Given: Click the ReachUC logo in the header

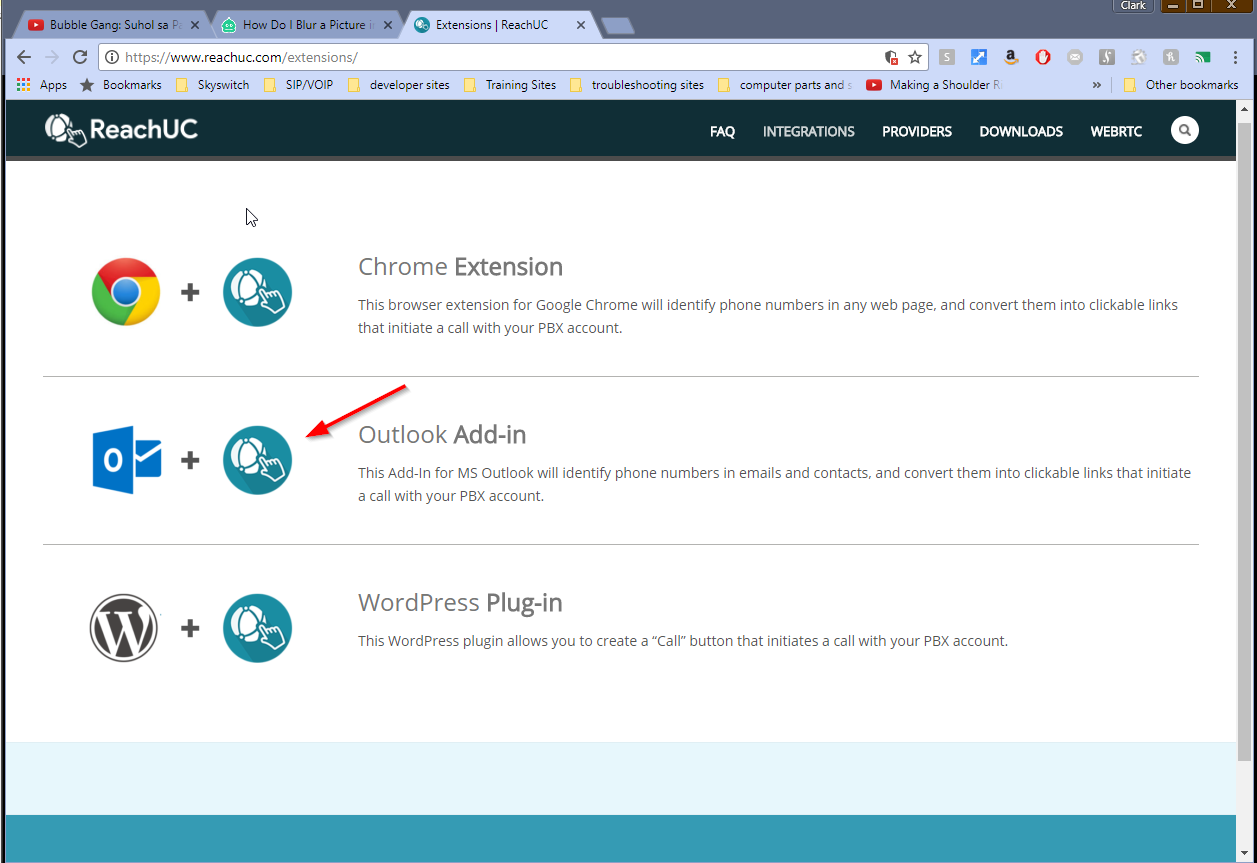Looking at the screenshot, I should [x=121, y=129].
